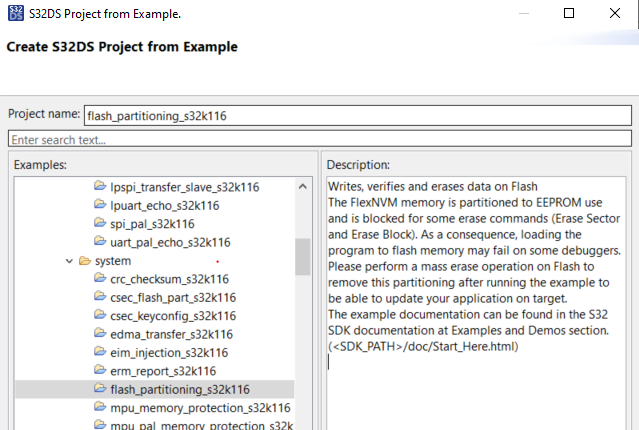639x430 pixels.
Task: Click folder icon of flash_partitioning_s32k116
Action: pyautogui.click(x=100, y=388)
